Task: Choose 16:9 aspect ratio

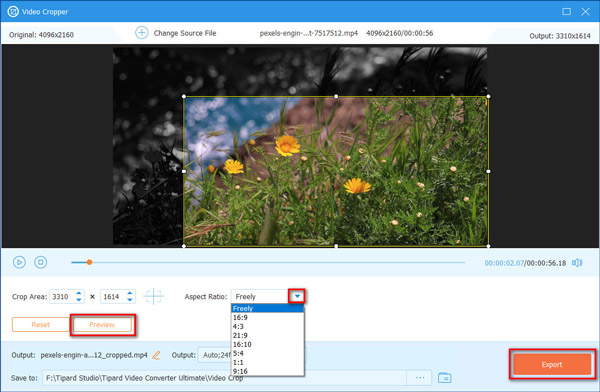Action: click(267, 317)
